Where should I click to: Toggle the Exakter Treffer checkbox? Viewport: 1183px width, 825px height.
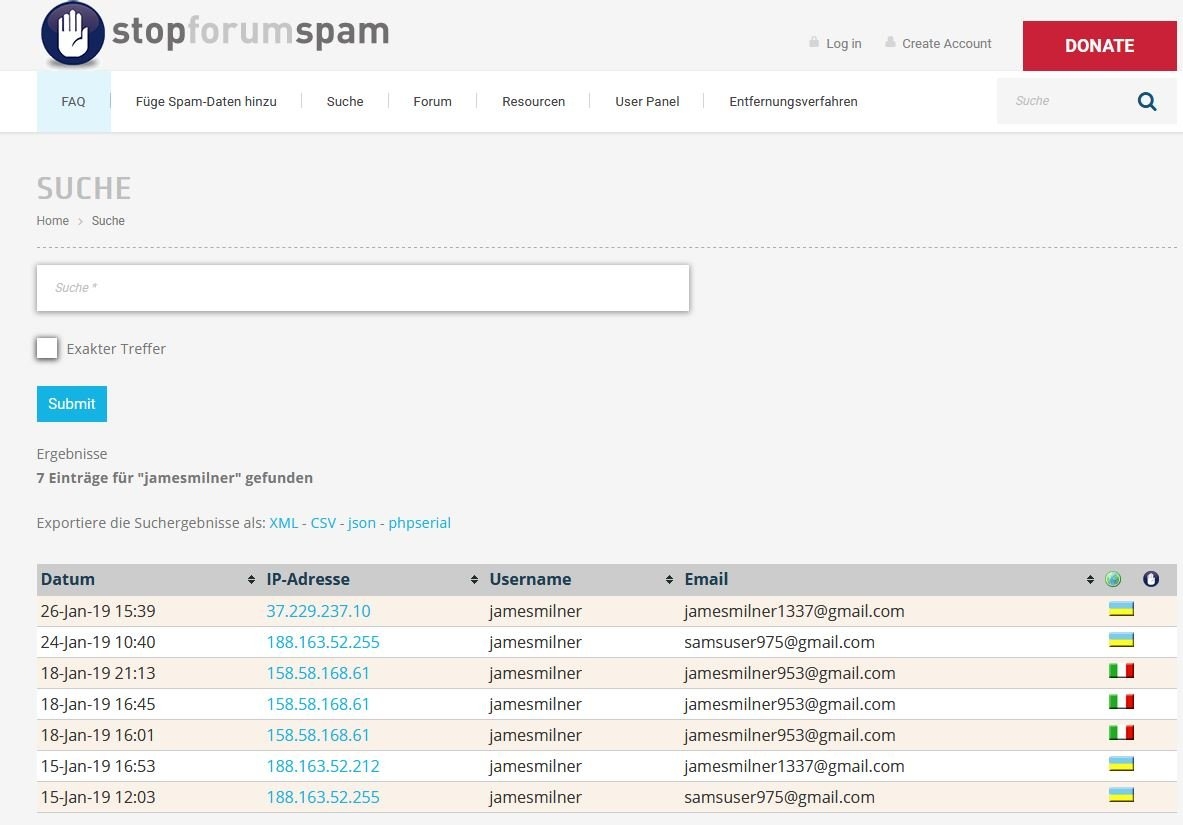click(47, 348)
